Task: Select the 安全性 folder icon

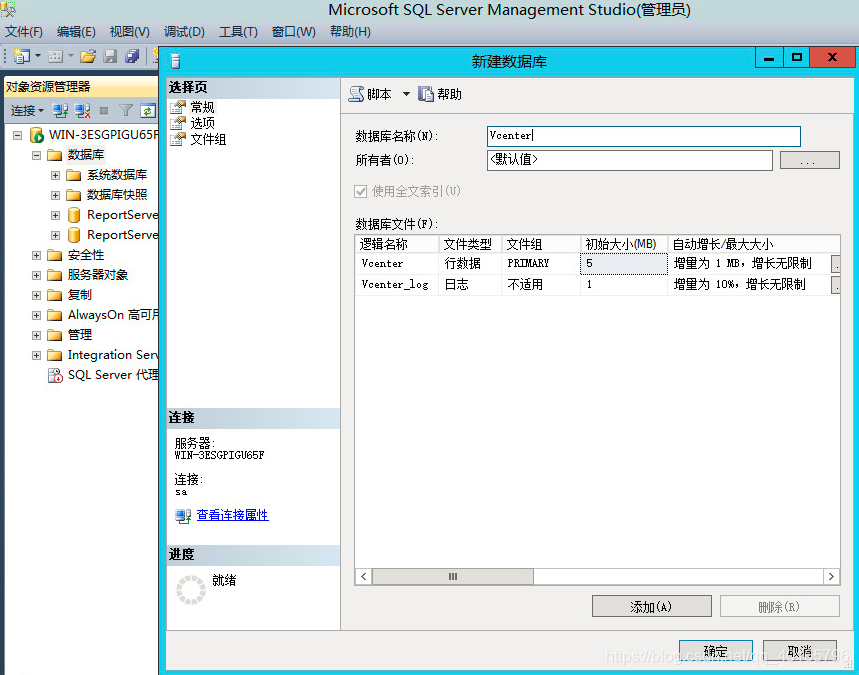Action: (54, 255)
